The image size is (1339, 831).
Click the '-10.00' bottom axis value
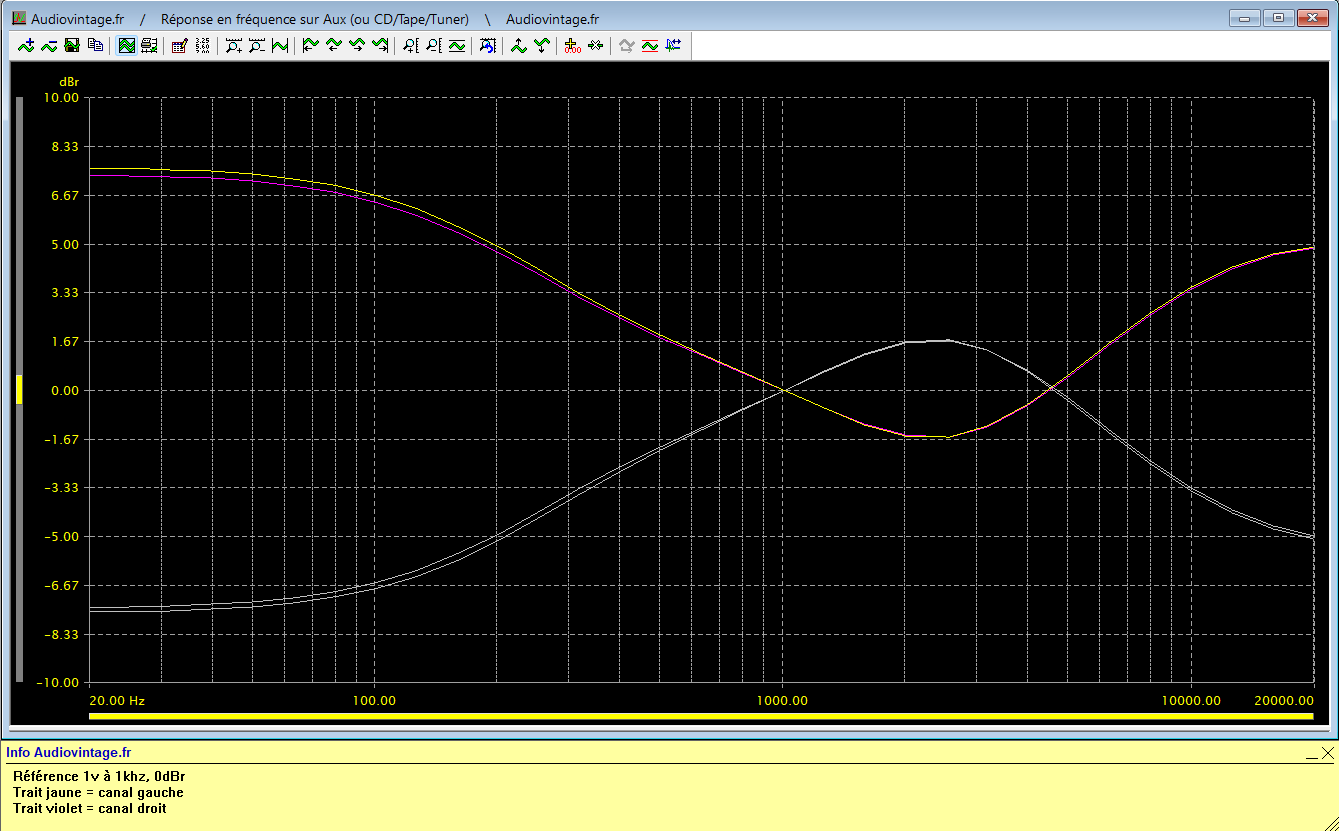pos(59,682)
